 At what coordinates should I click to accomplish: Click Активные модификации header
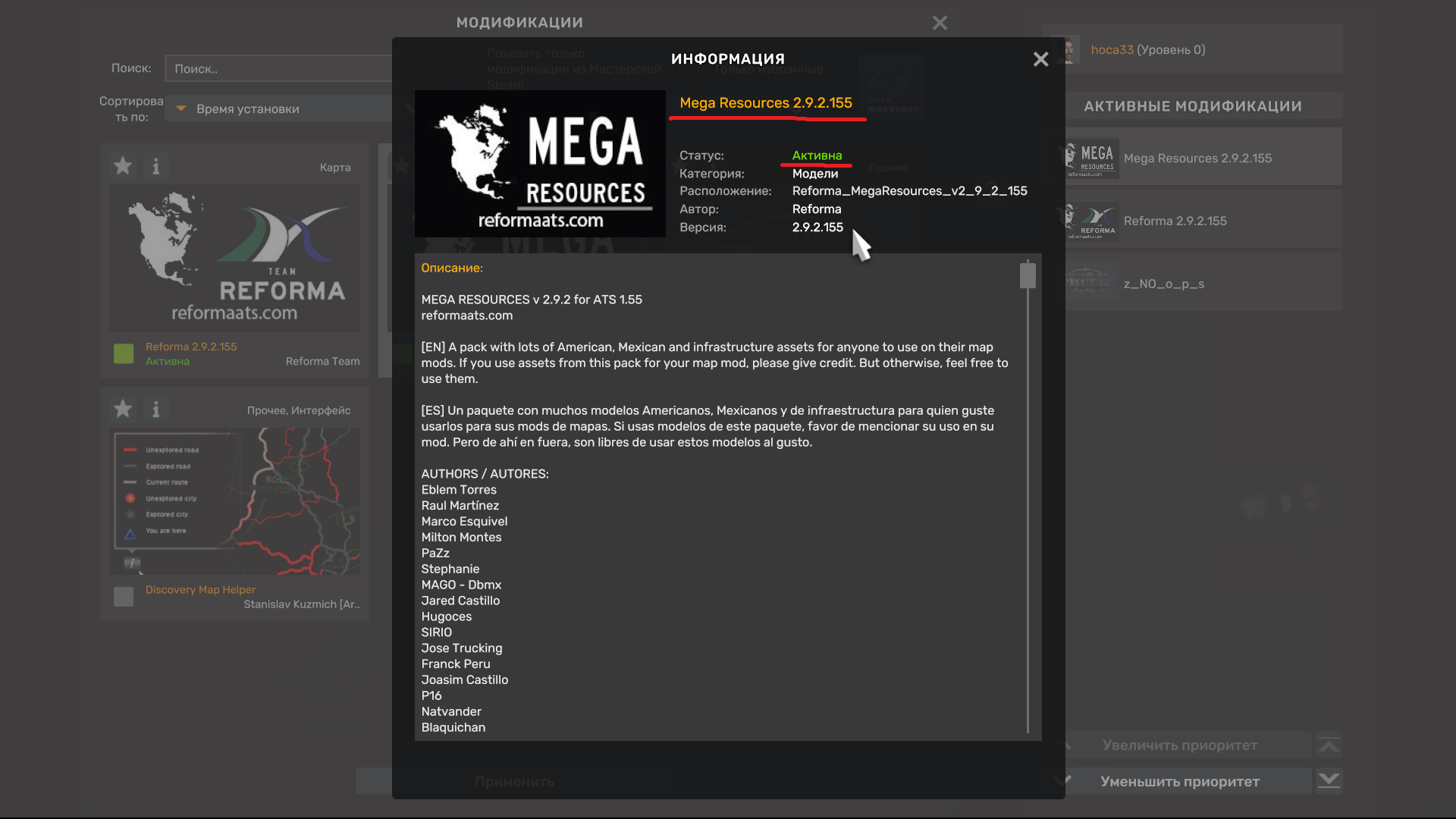(1193, 106)
